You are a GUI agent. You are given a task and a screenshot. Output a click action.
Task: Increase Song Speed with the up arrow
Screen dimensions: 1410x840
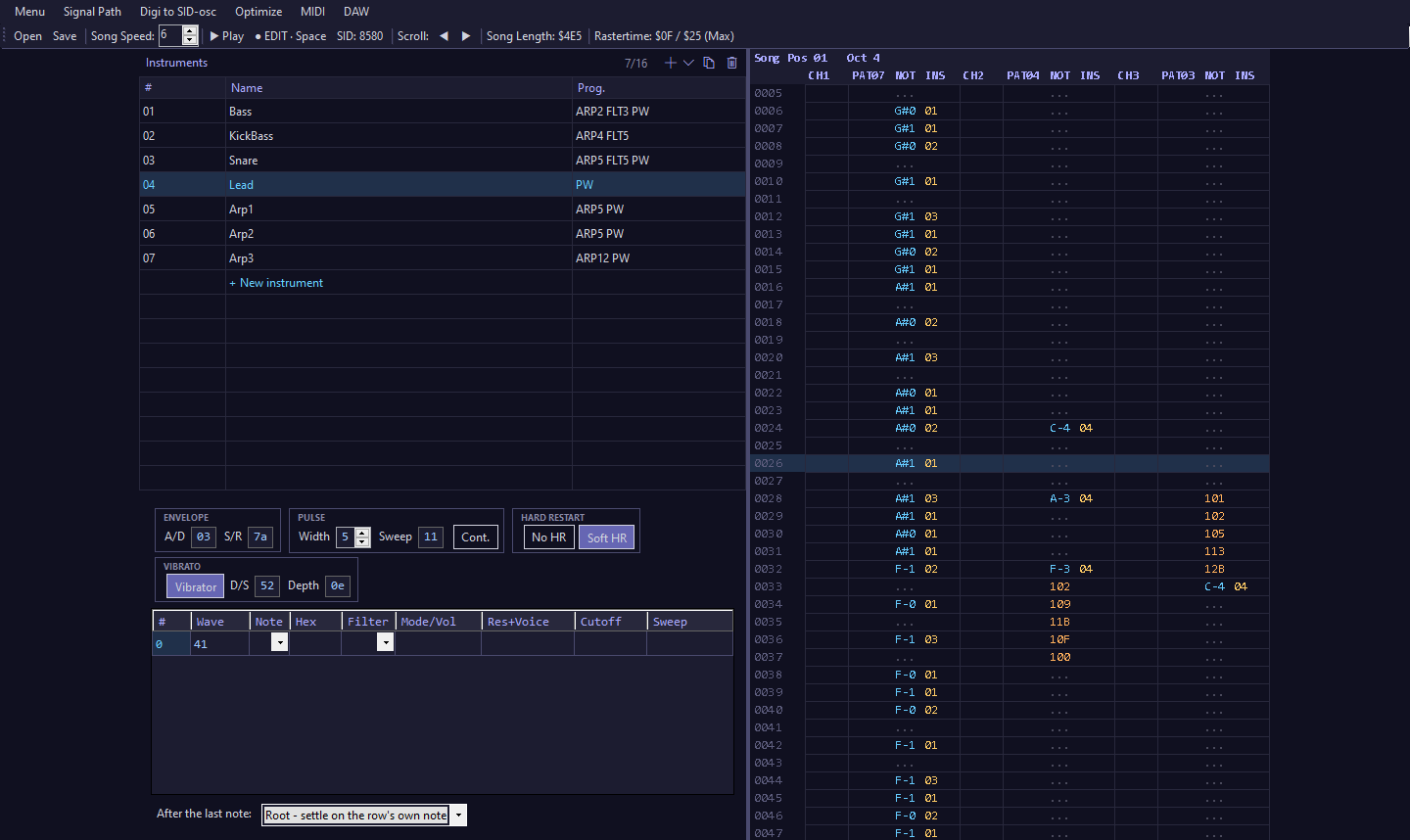[190, 31]
